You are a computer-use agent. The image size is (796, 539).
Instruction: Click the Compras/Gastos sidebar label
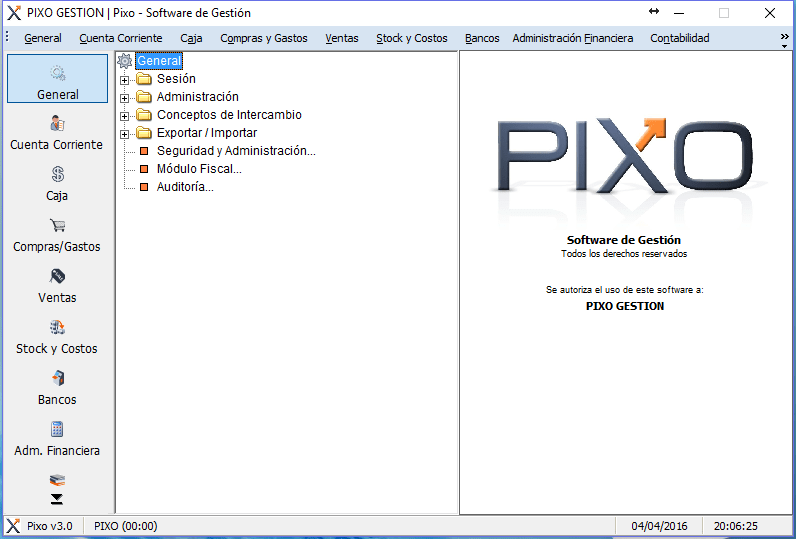(x=57, y=247)
